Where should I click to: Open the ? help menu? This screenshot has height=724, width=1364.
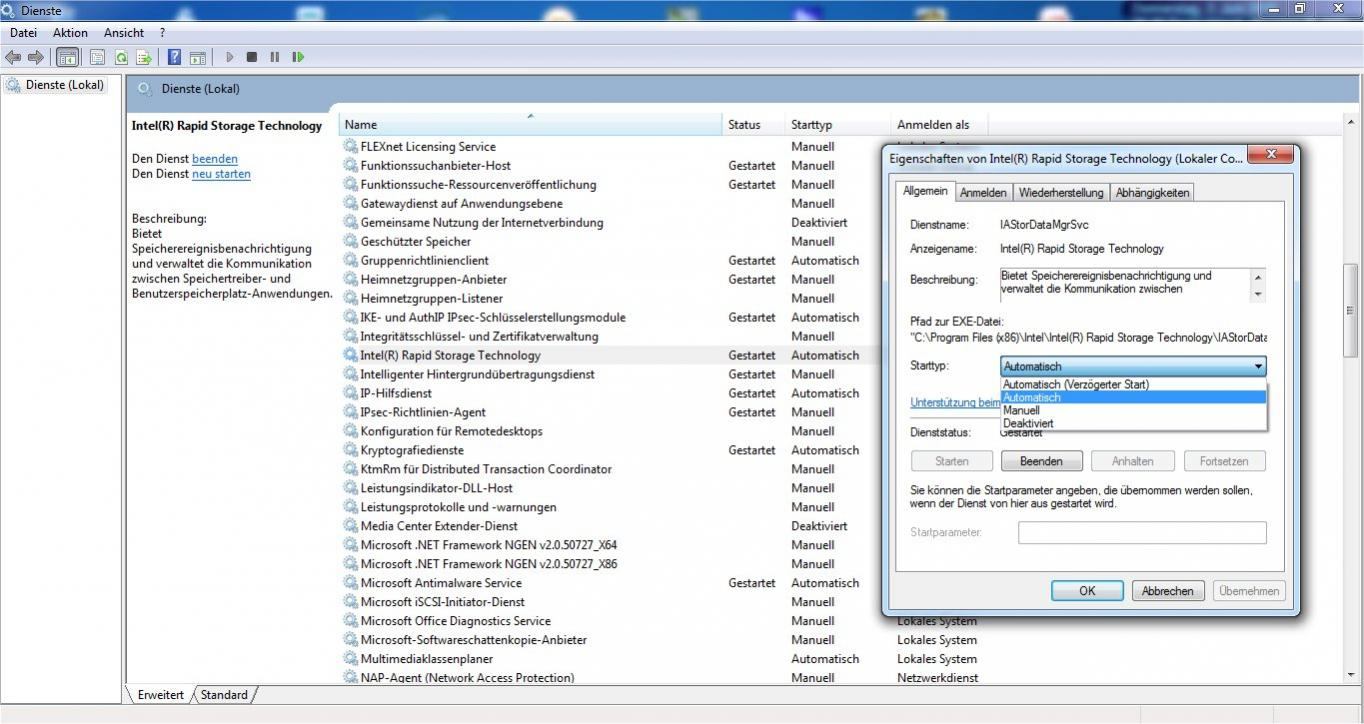162,33
